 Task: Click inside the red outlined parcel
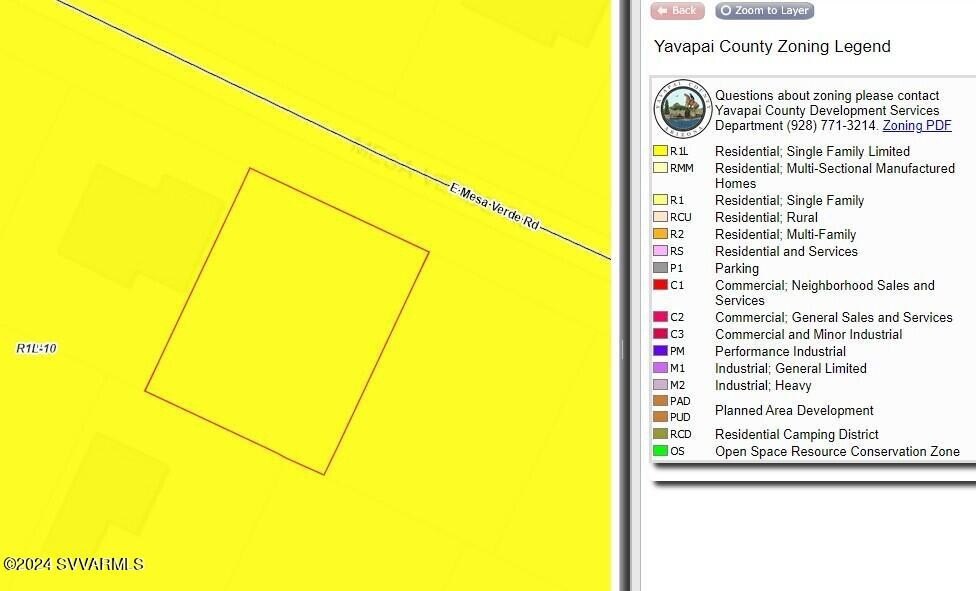point(287,320)
